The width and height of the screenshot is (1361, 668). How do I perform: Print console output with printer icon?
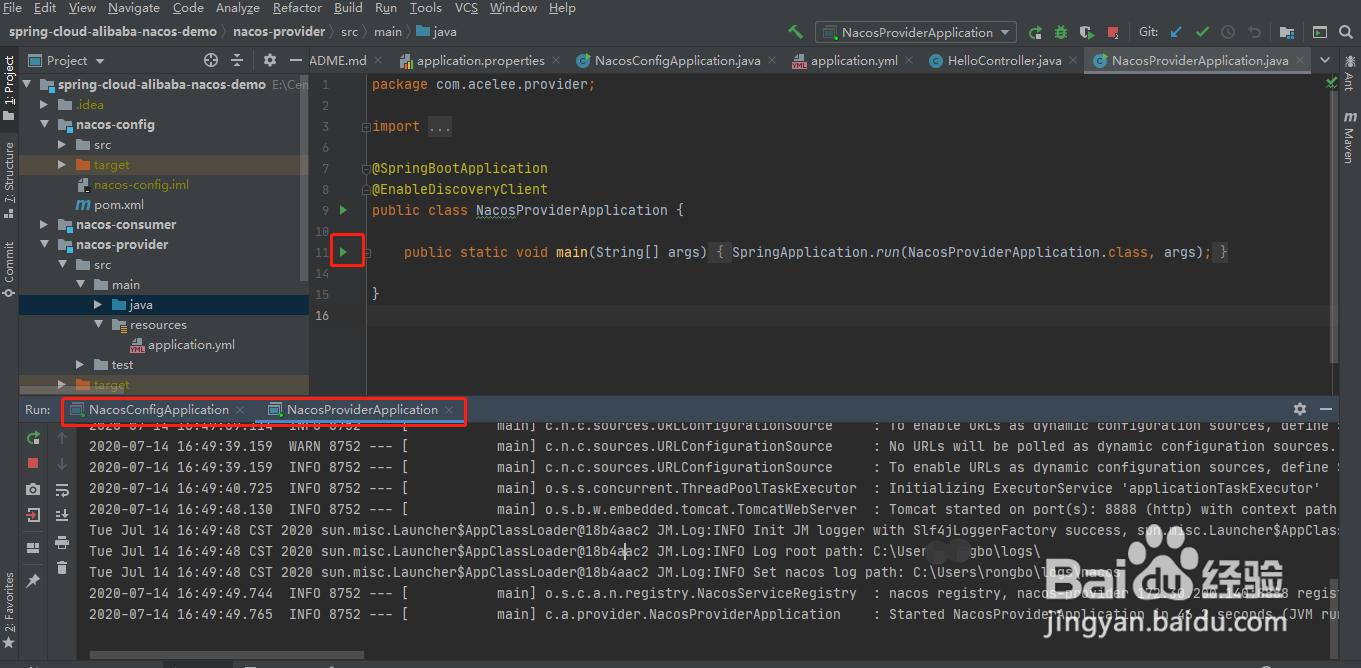pos(62,542)
